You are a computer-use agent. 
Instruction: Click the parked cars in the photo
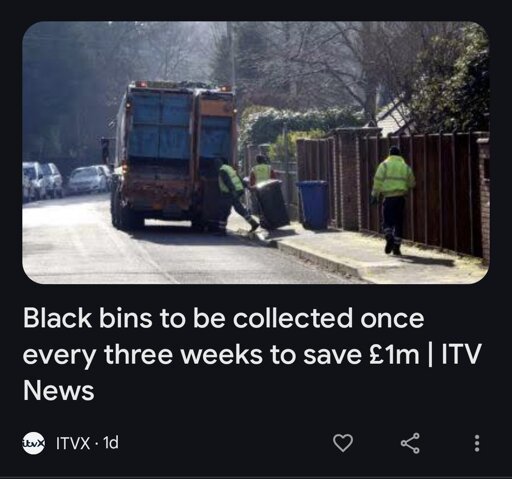point(65,181)
